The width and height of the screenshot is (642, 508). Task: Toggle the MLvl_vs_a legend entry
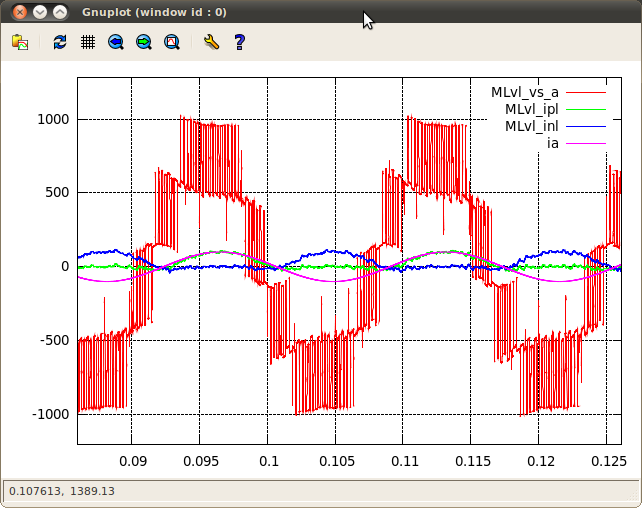(524, 92)
